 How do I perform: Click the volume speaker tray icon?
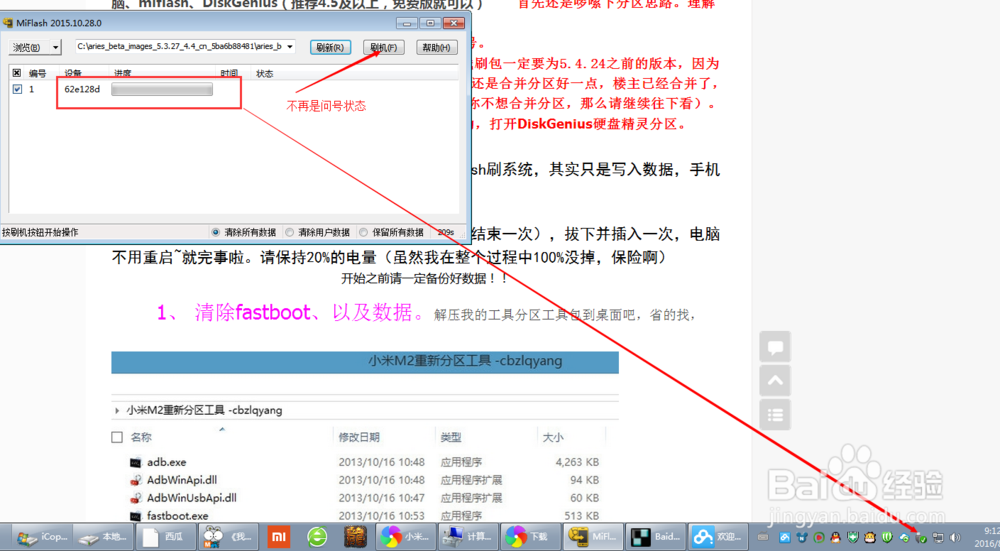[955, 538]
